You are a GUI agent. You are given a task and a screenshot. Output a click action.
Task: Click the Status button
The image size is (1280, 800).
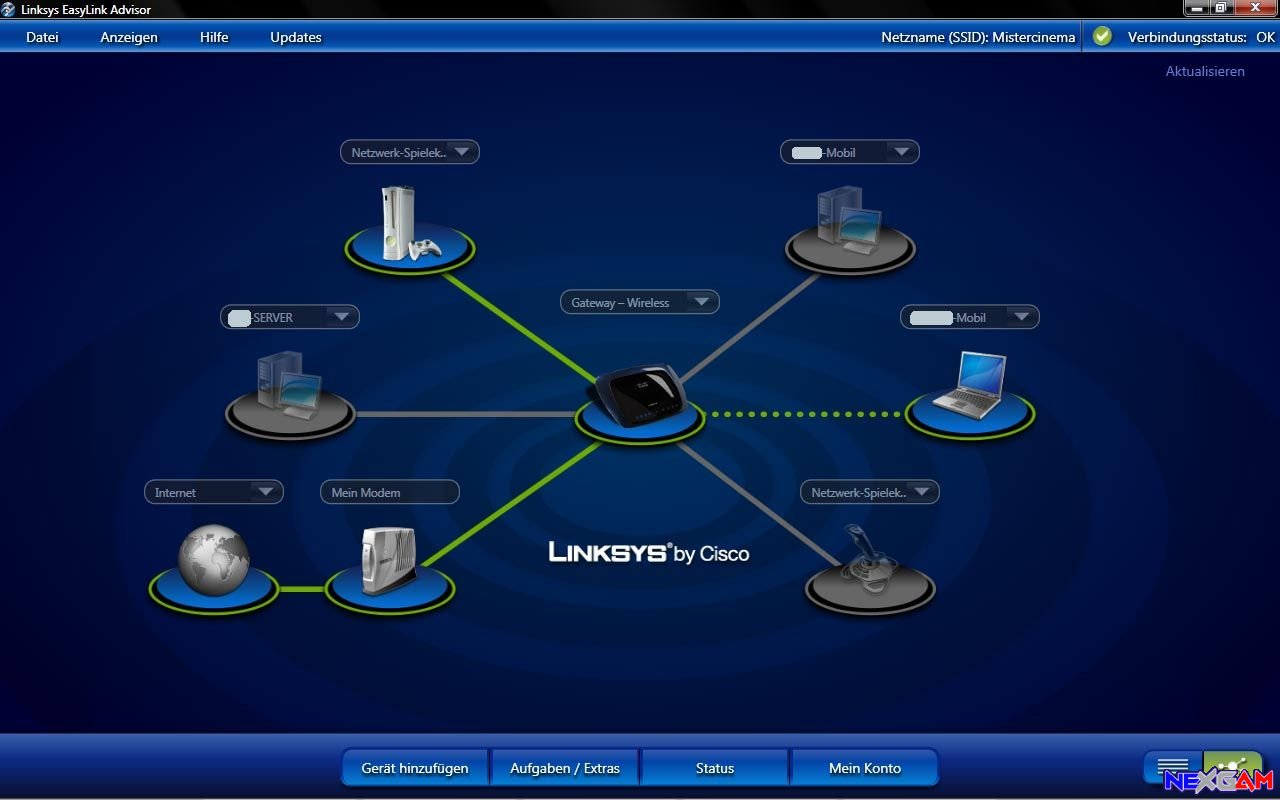(x=715, y=768)
